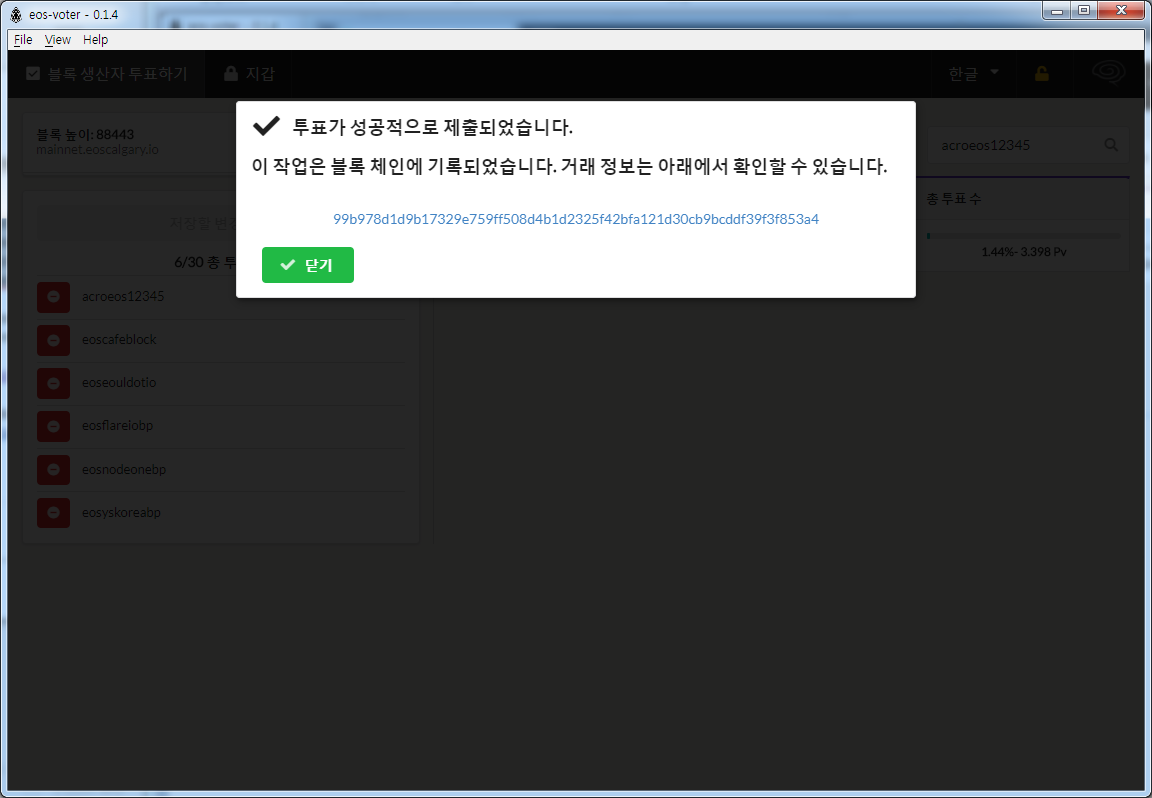Click the 1.44%- 3.398 Pv value
Image resolution: width=1152 pixels, height=798 pixels.
coord(1024,252)
